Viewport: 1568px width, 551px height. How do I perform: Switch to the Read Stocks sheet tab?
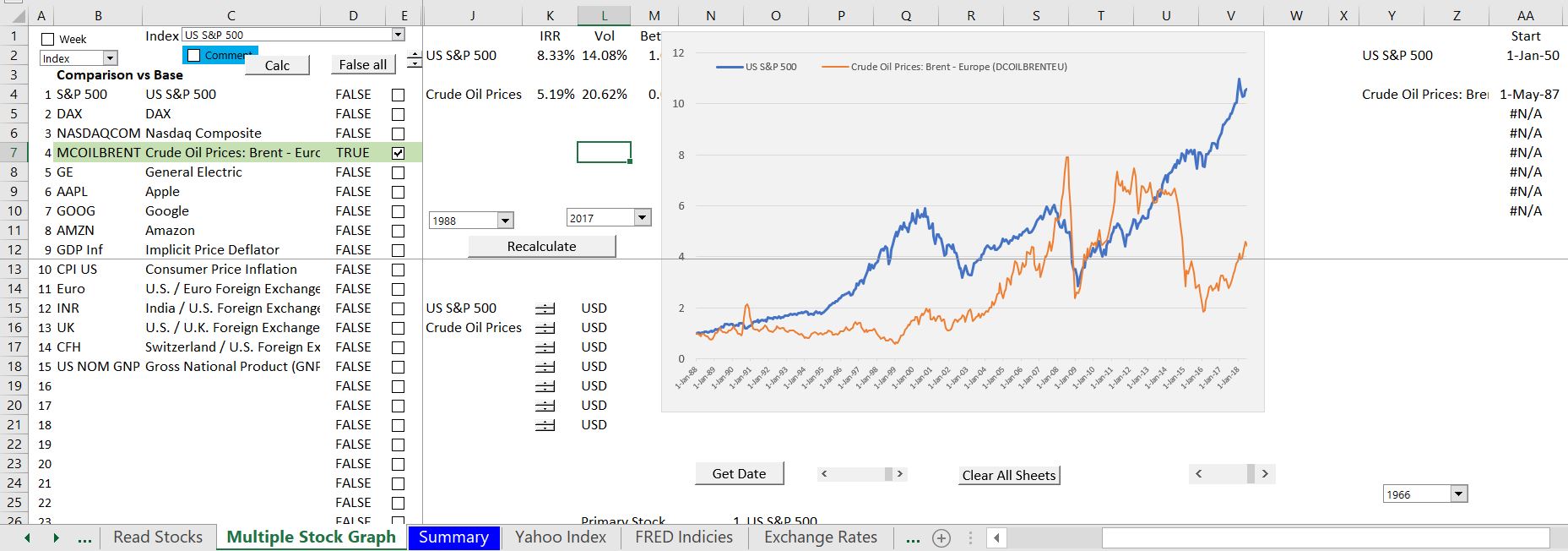pos(158,537)
